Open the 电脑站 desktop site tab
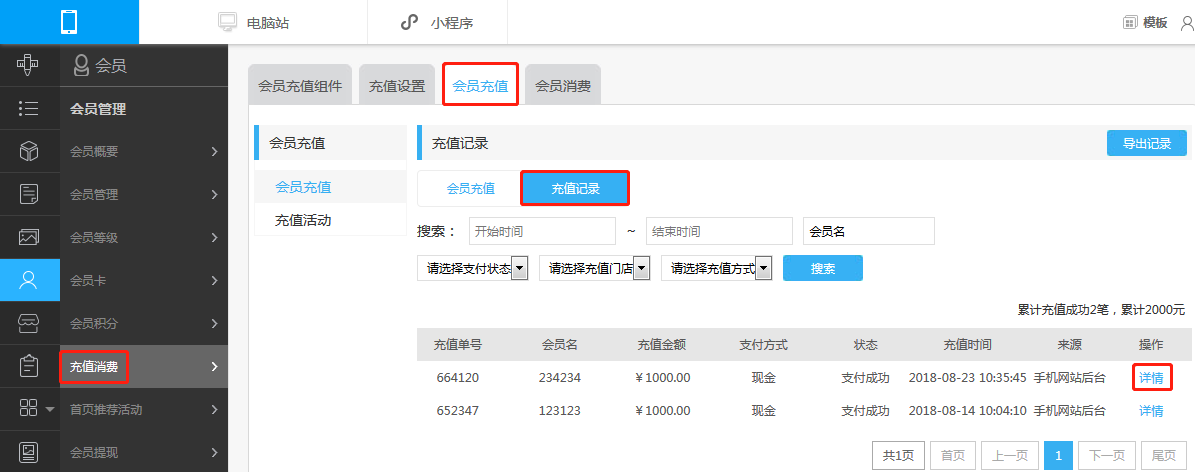The width and height of the screenshot is (1195, 472). (254, 23)
